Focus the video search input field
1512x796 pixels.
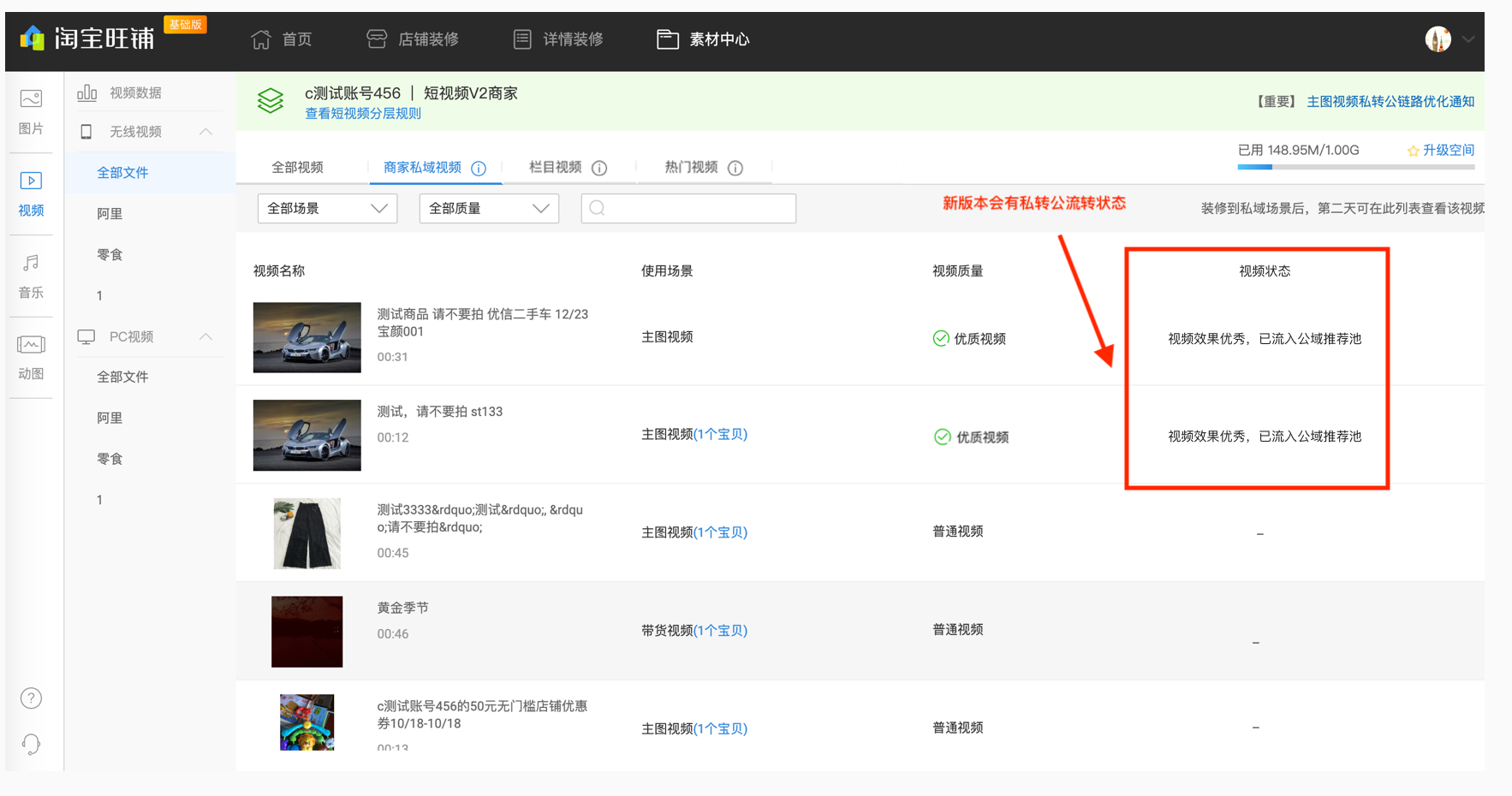coord(688,208)
